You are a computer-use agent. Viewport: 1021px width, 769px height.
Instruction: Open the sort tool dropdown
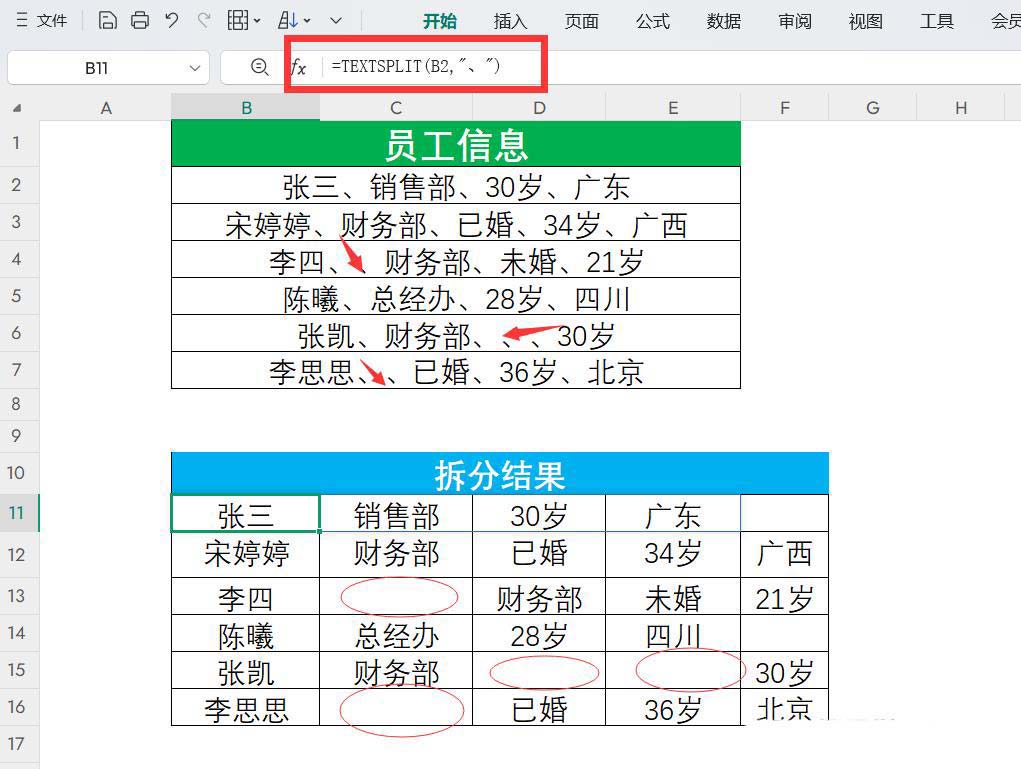293,20
